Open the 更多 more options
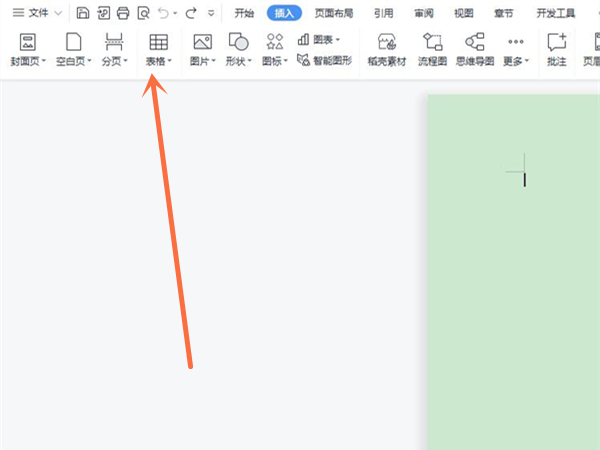 516,50
